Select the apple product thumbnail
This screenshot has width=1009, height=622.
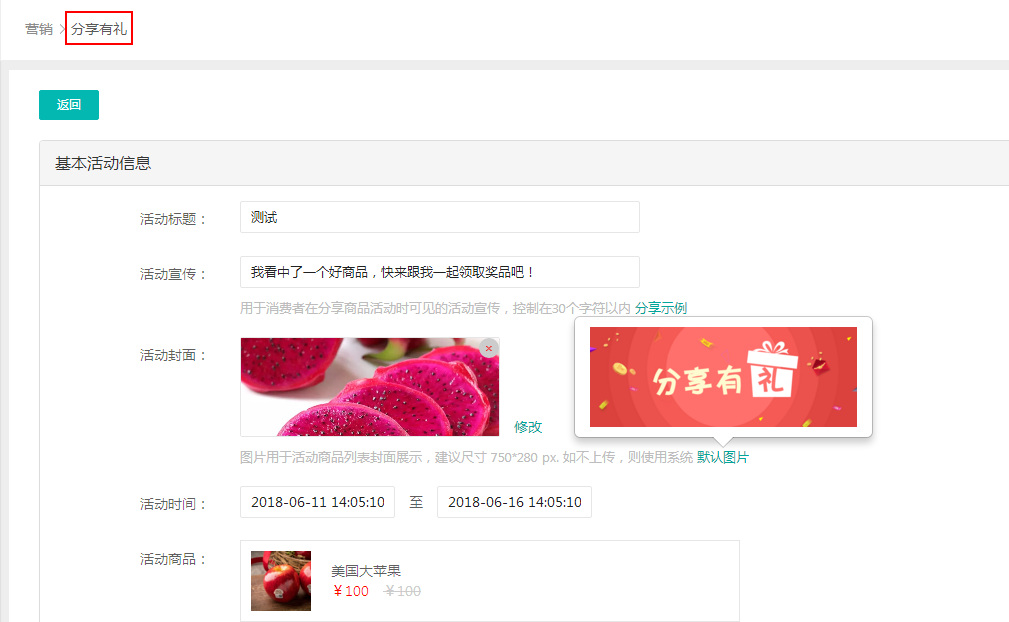(x=281, y=581)
